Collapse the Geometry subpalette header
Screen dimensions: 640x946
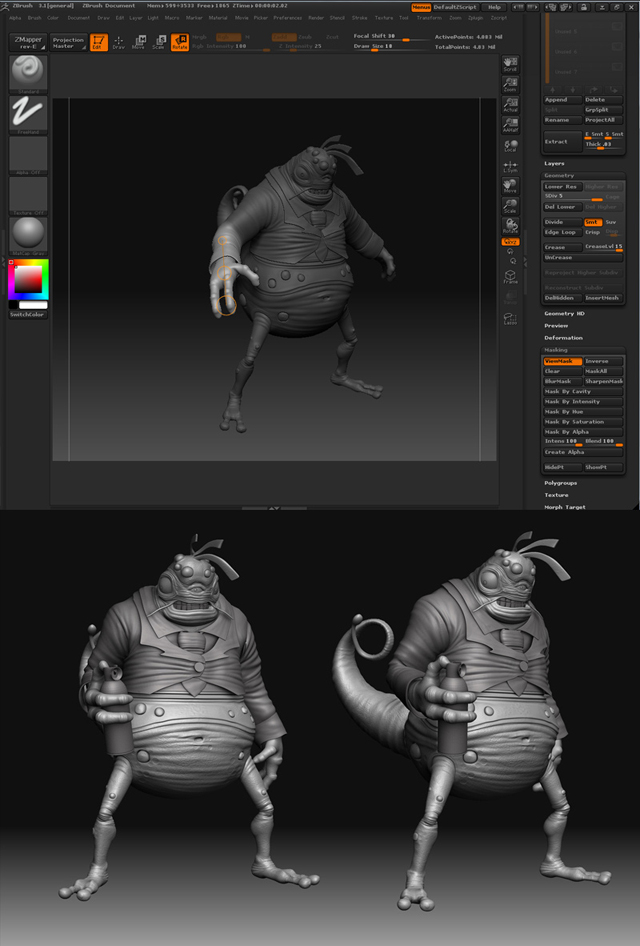coord(559,176)
